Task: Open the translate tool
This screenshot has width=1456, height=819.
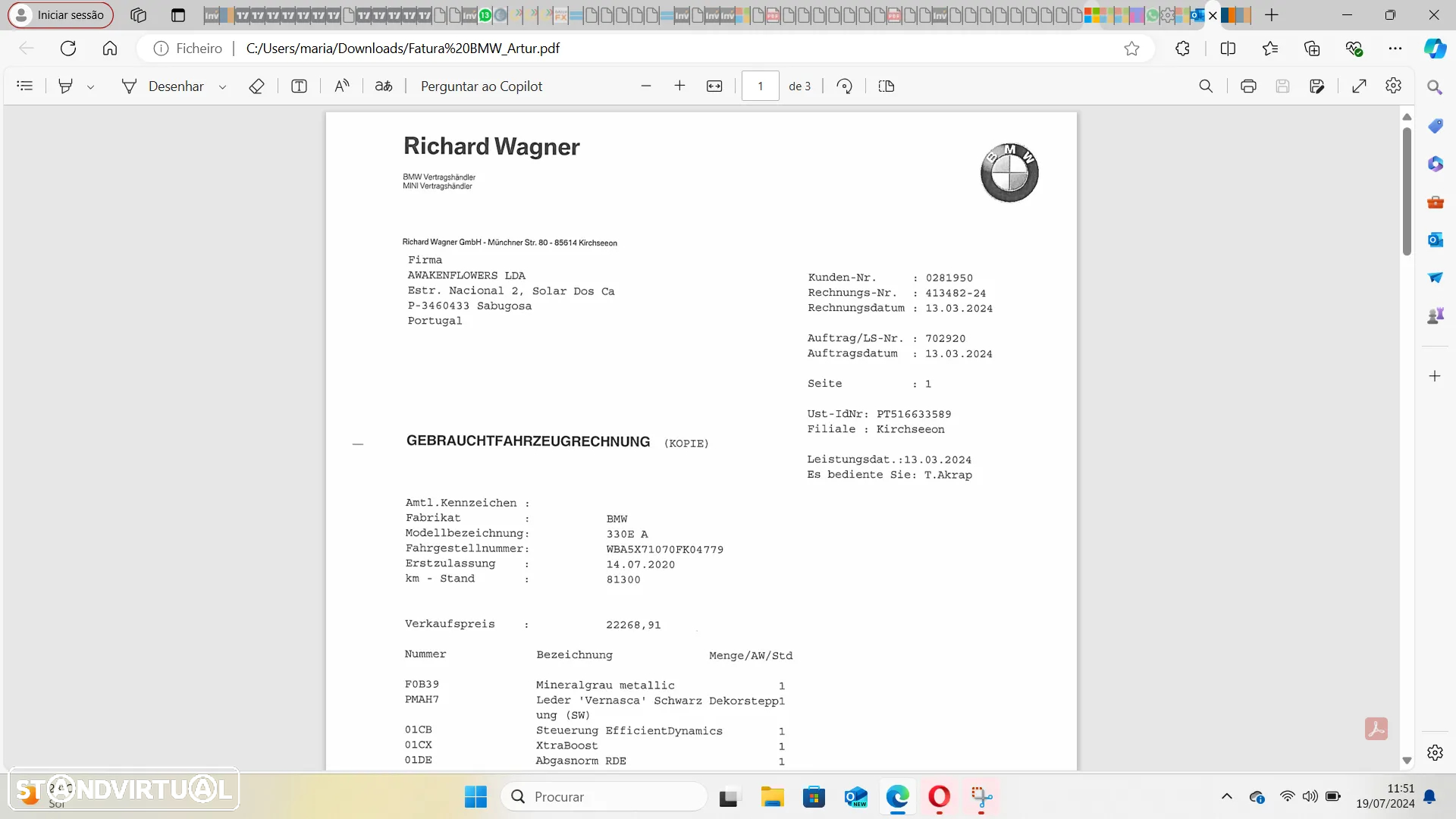Action: (x=384, y=86)
